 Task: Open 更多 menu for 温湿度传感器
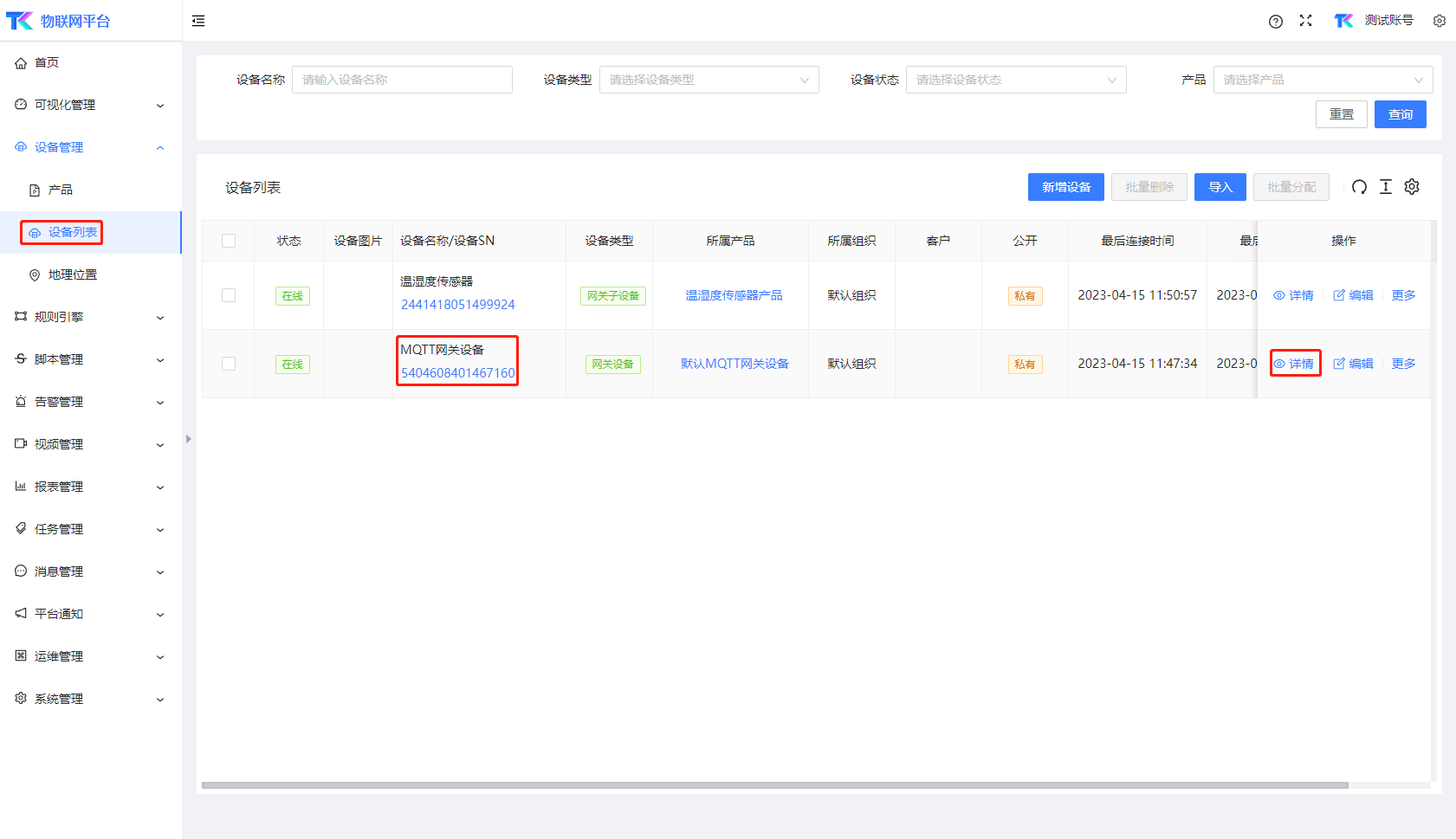[x=1403, y=295]
